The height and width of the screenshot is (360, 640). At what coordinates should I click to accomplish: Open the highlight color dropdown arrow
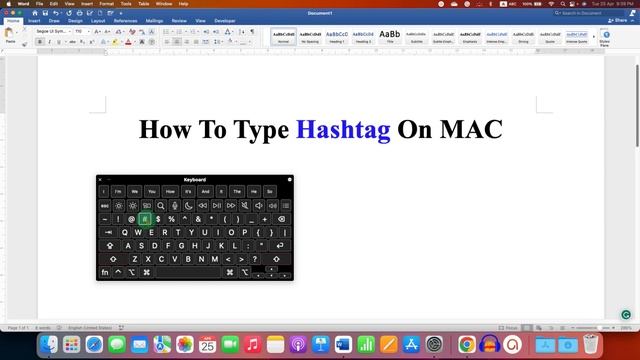(121, 42)
